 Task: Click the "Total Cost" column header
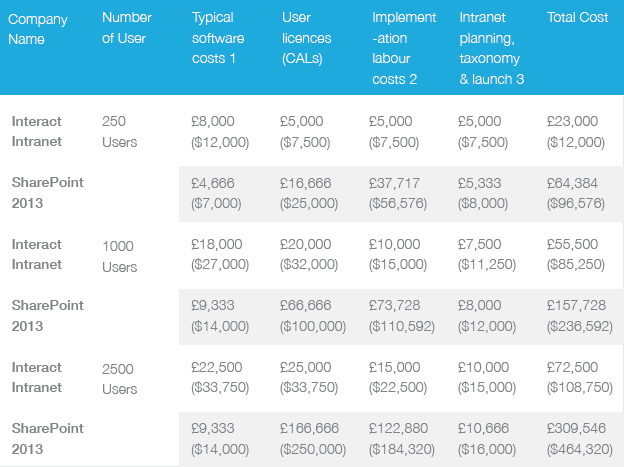tap(578, 18)
